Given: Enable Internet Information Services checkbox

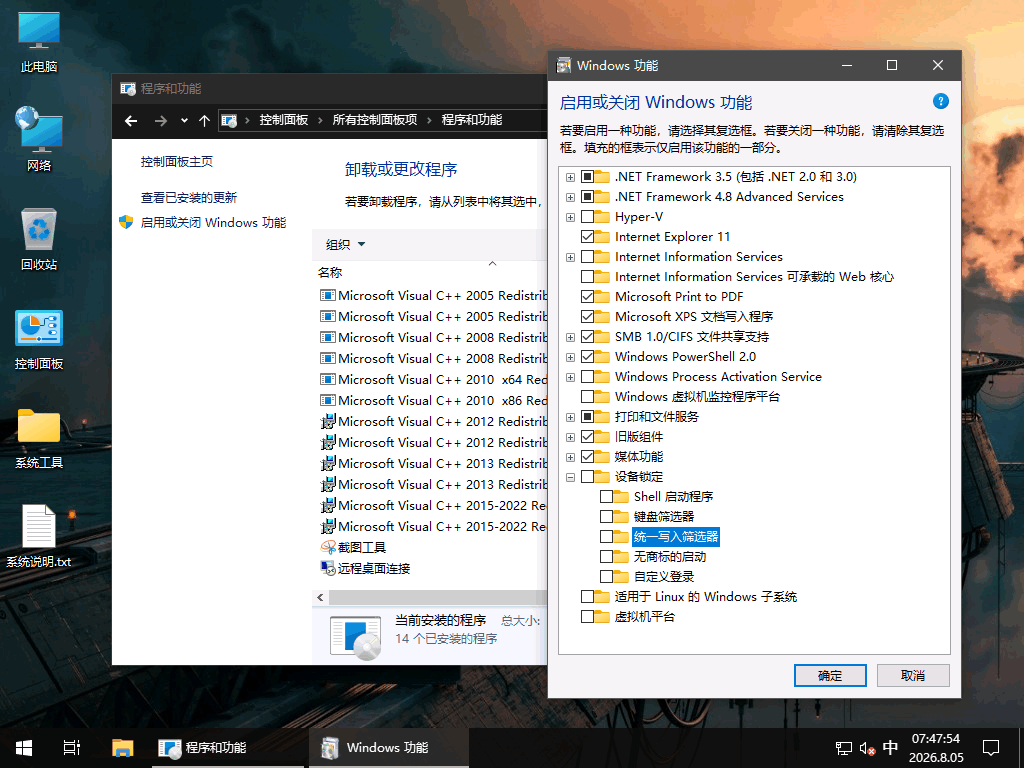Looking at the screenshot, I should (587, 257).
